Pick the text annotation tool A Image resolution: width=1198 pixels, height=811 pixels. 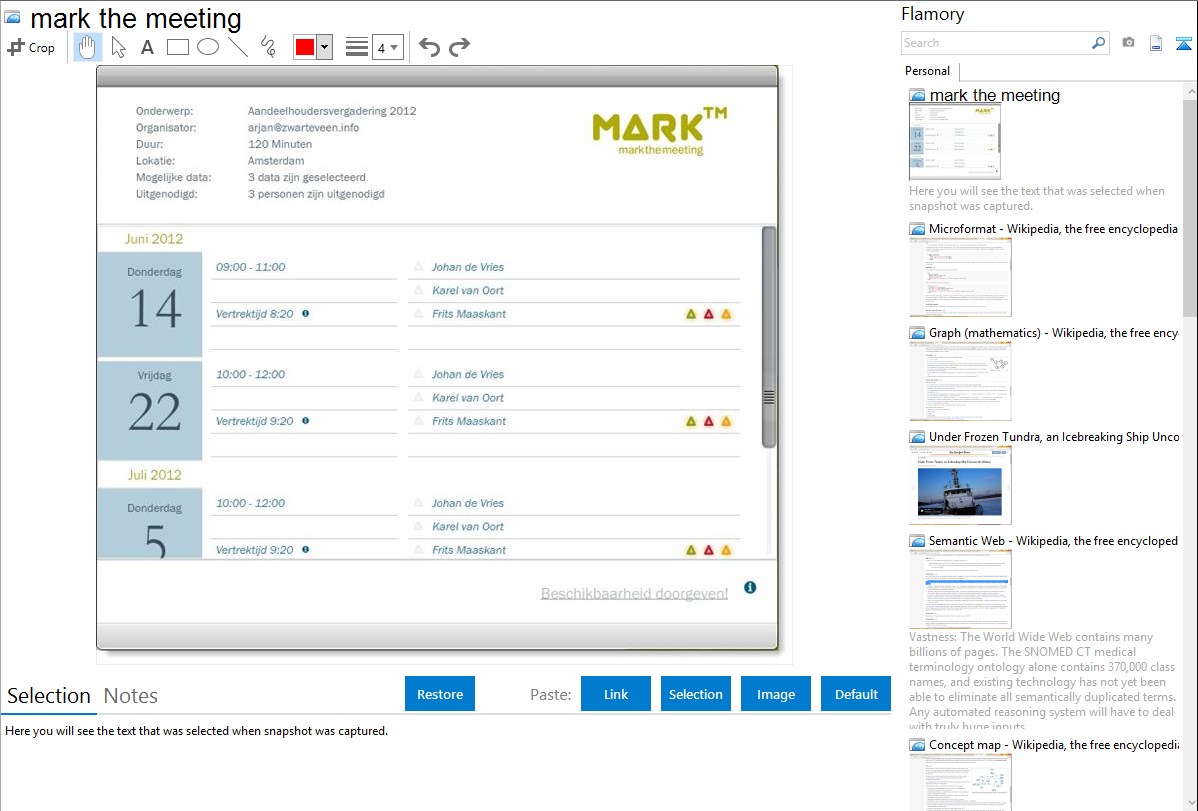147,47
